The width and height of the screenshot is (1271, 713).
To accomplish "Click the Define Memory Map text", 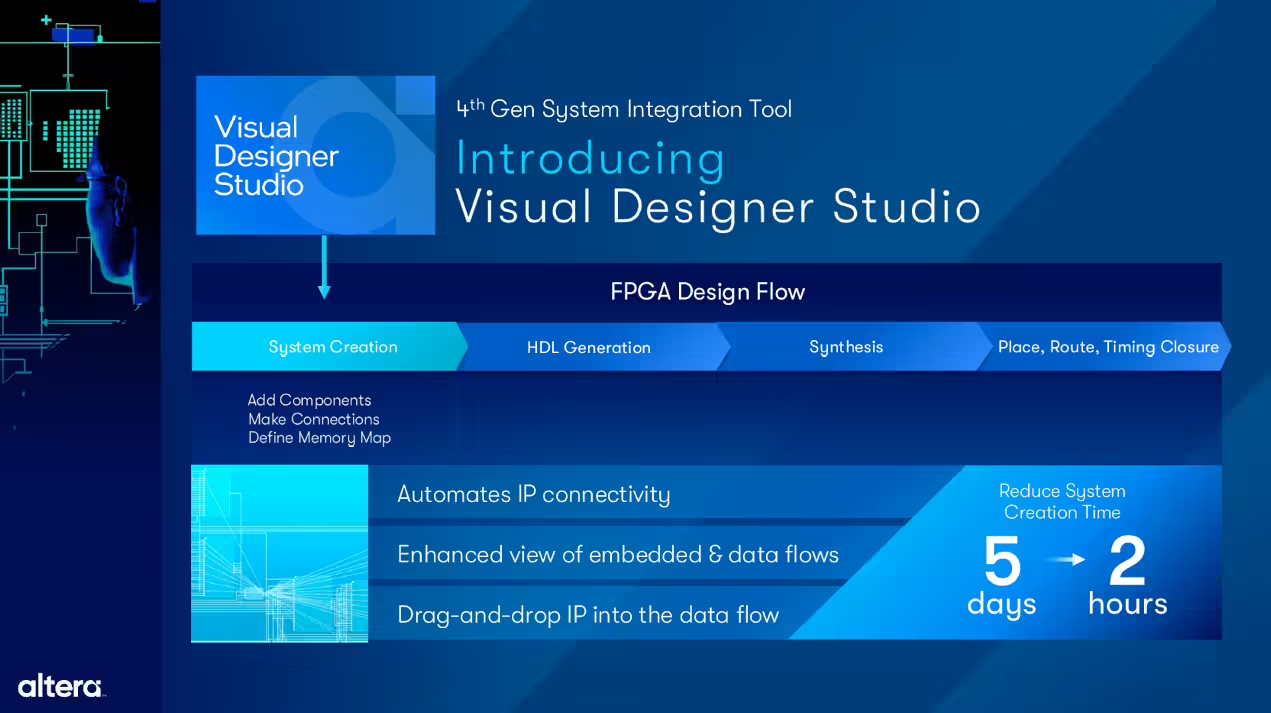I will point(319,438).
